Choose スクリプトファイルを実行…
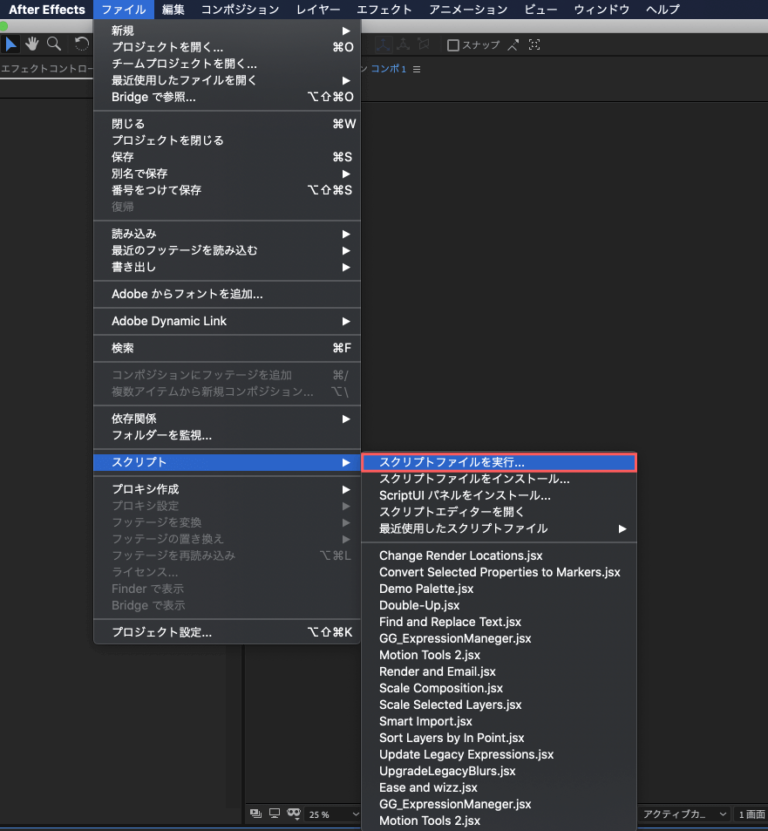 pyautogui.click(x=499, y=462)
